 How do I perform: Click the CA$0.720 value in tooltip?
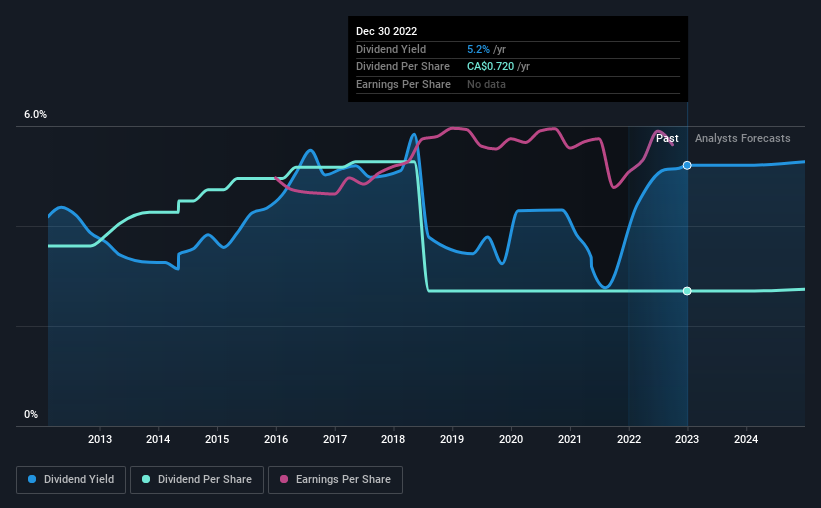pos(491,67)
